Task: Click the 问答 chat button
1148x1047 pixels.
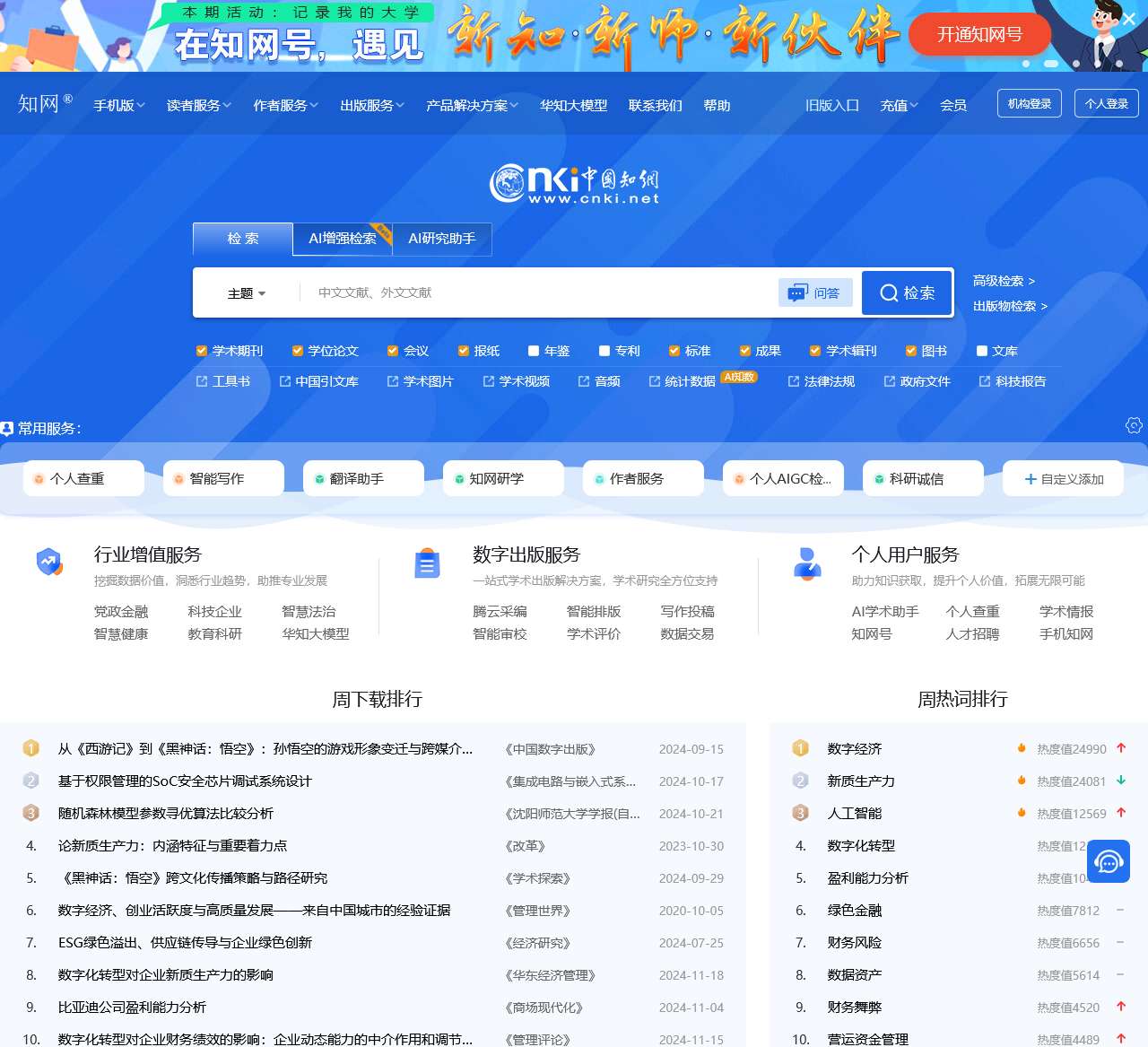Action: point(815,292)
